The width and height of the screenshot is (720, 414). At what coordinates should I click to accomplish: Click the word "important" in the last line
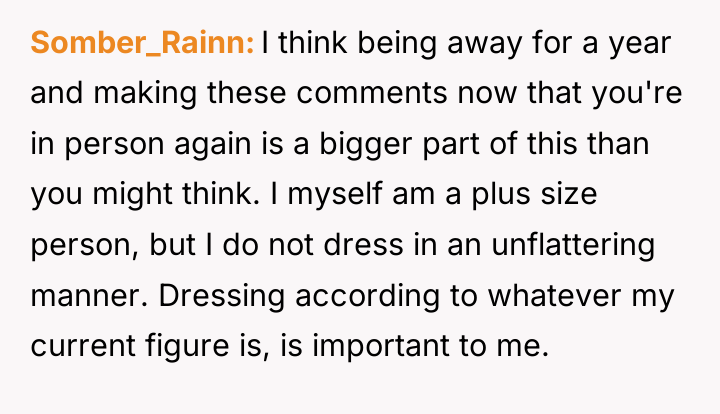click(381, 346)
